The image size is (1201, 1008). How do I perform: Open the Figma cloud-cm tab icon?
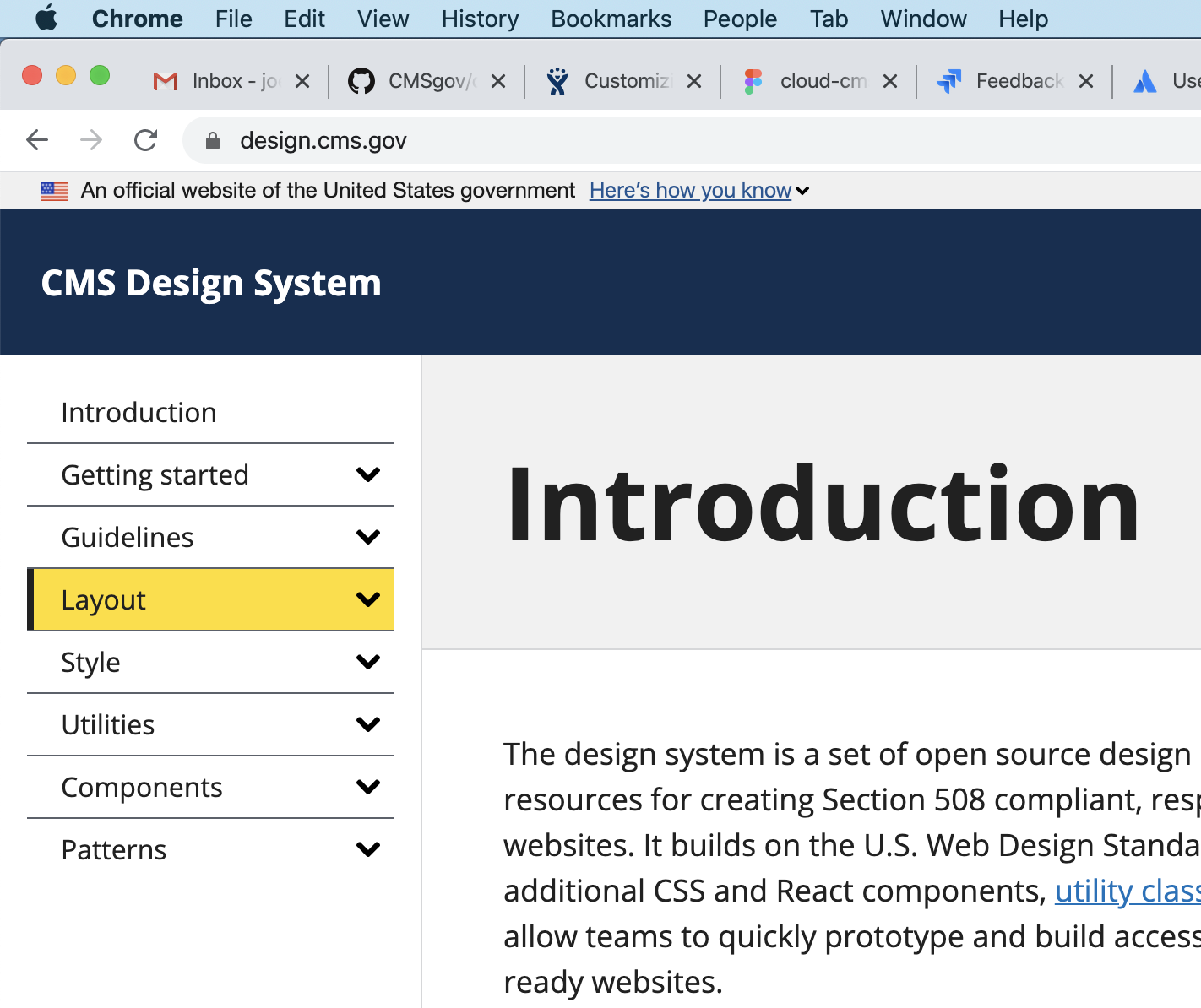[753, 80]
